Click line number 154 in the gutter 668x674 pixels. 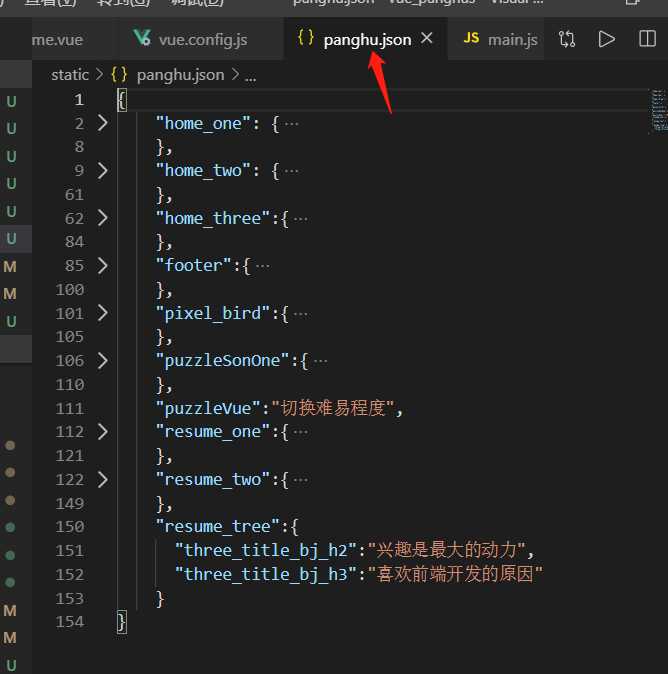click(70, 622)
